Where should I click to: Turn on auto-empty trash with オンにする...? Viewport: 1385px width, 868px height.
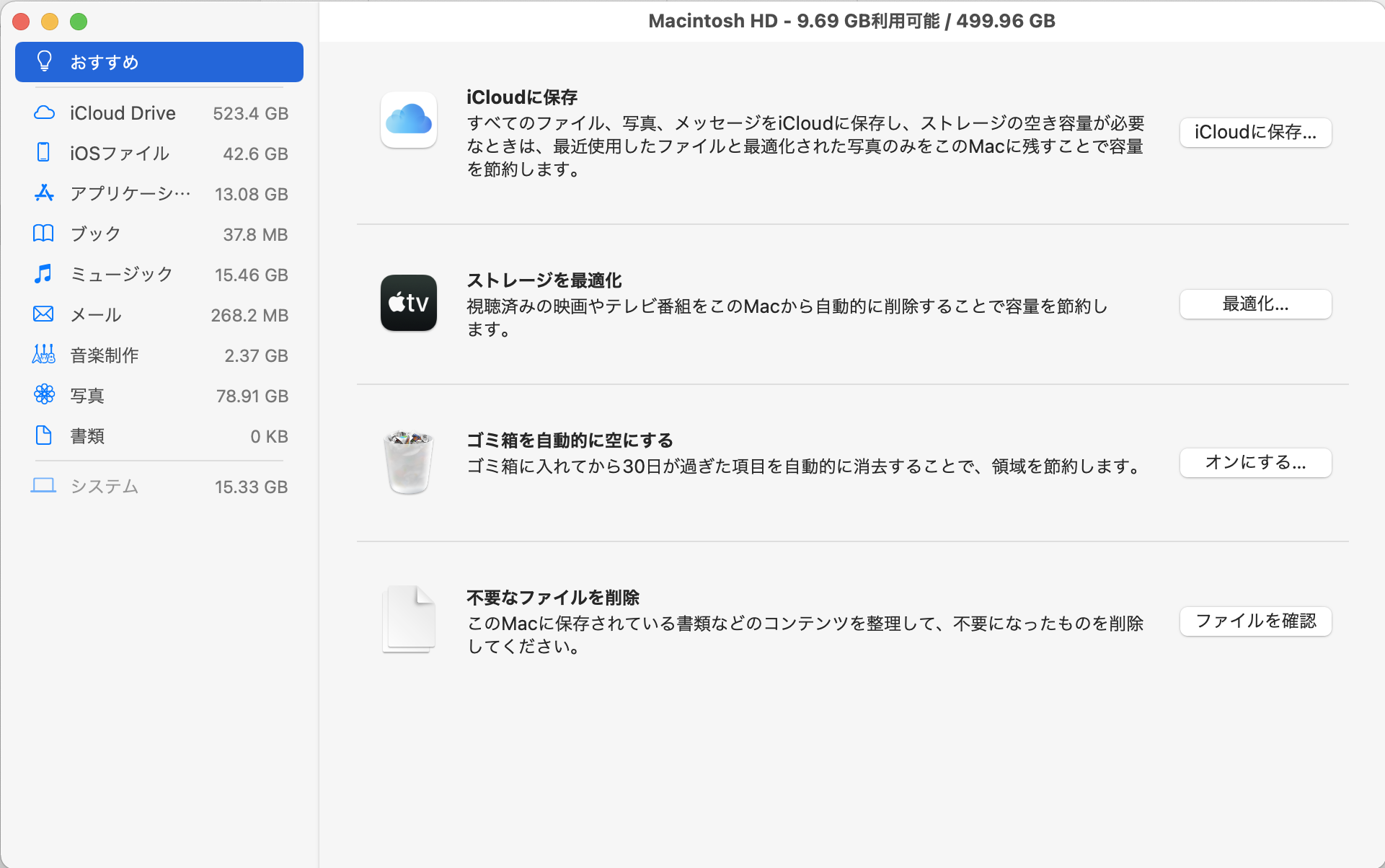1255,463
